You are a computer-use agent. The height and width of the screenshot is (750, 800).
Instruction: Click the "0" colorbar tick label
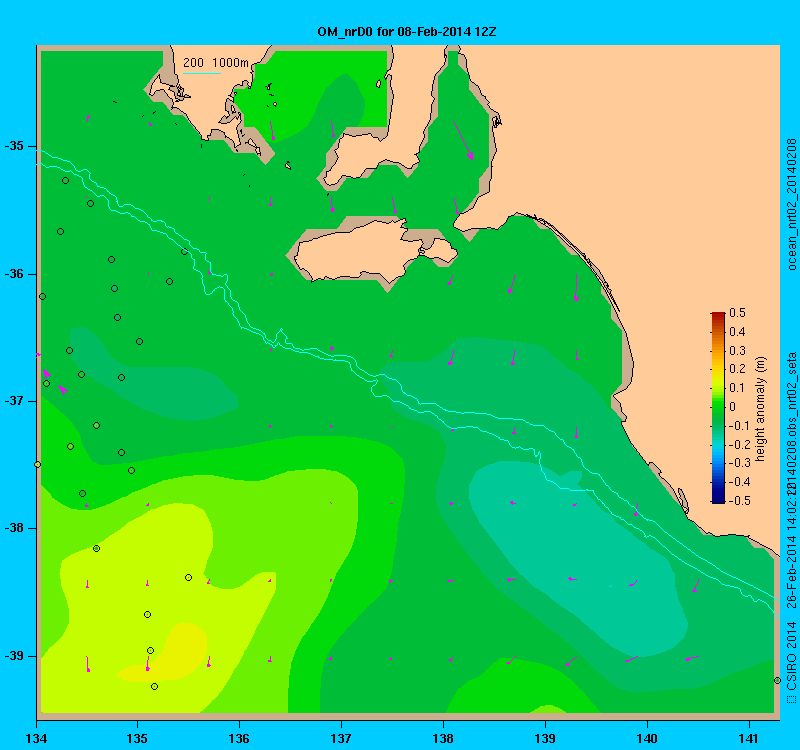(733, 407)
